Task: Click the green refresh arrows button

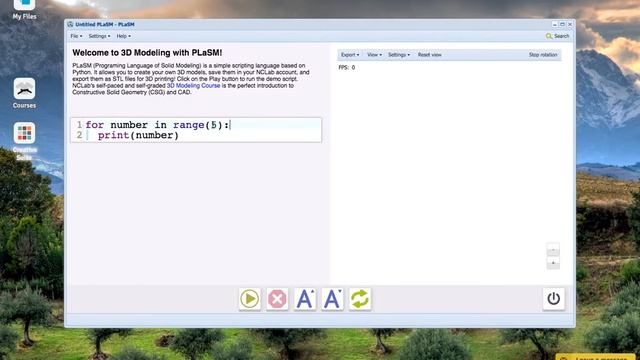Action: click(360, 299)
